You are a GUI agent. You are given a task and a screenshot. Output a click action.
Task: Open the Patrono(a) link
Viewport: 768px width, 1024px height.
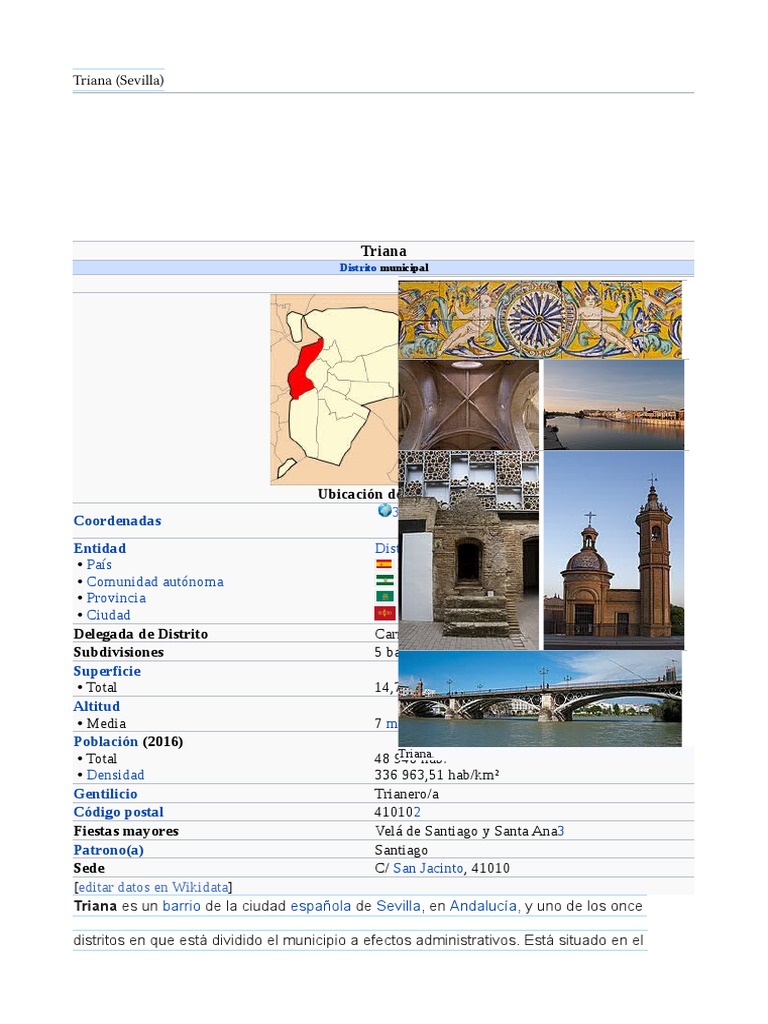pos(108,850)
